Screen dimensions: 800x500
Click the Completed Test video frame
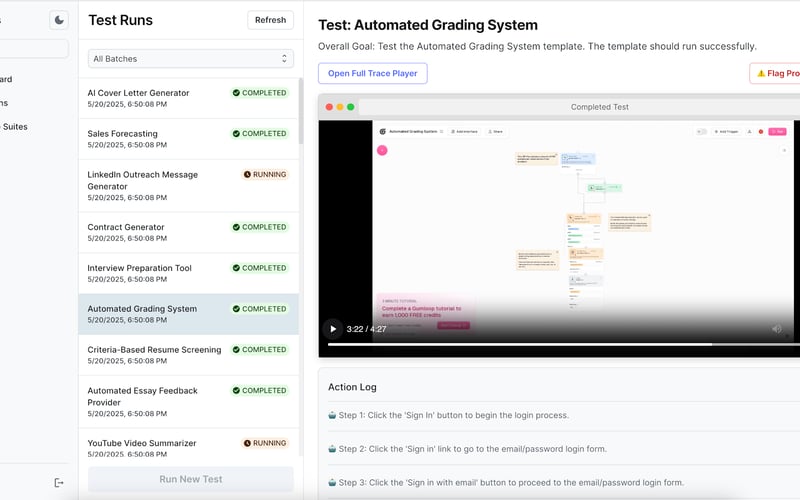click(x=559, y=238)
